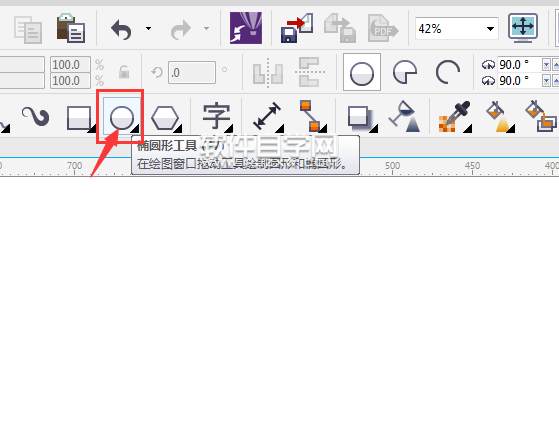Select the Ellipse tool
This screenshot has height=432, width=559.
[122, 117]
